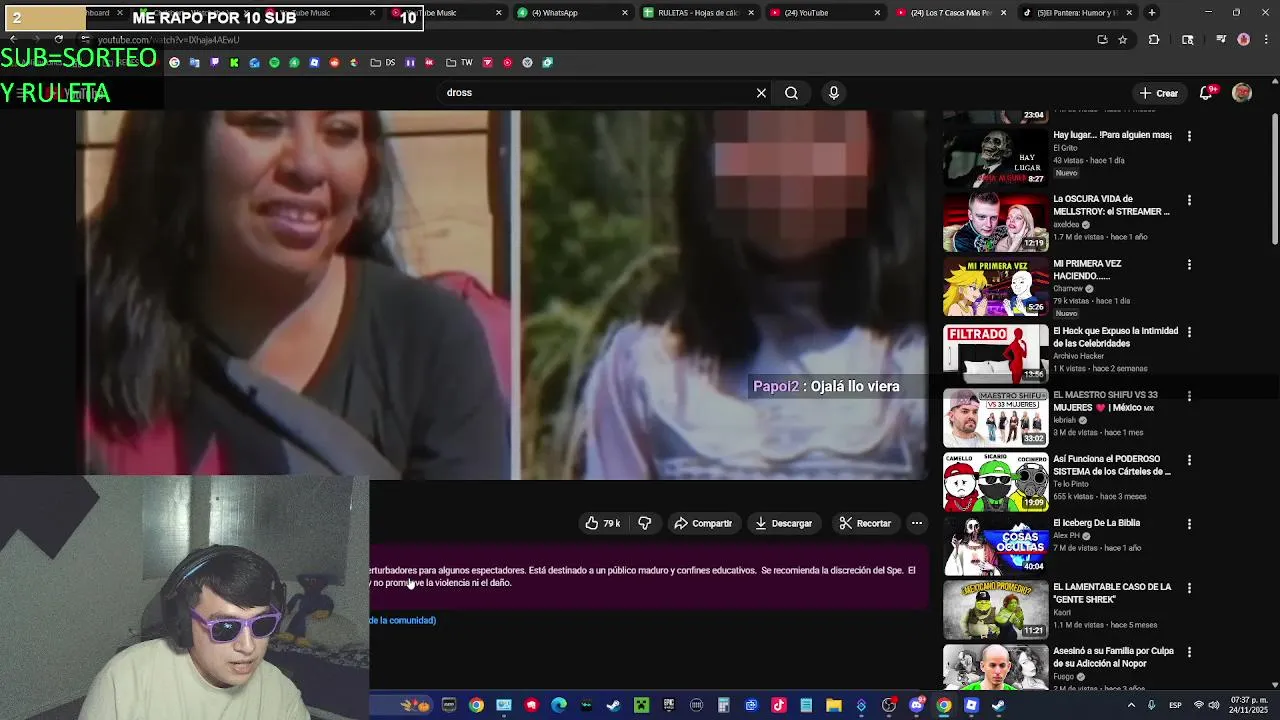Switch to the (24) YouTube tab

point(816,13)
